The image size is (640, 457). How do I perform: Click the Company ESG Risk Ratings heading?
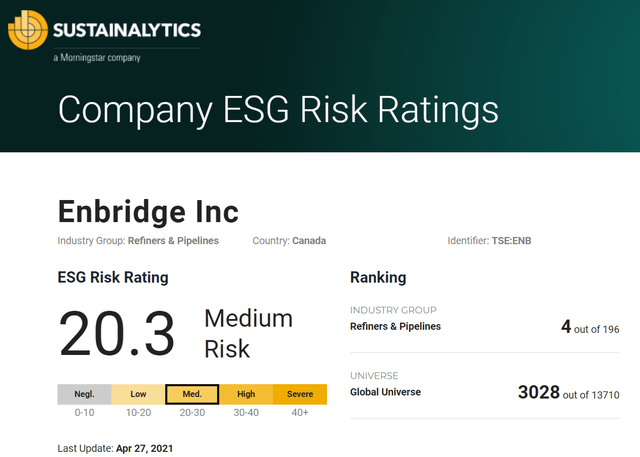point(278,109)
